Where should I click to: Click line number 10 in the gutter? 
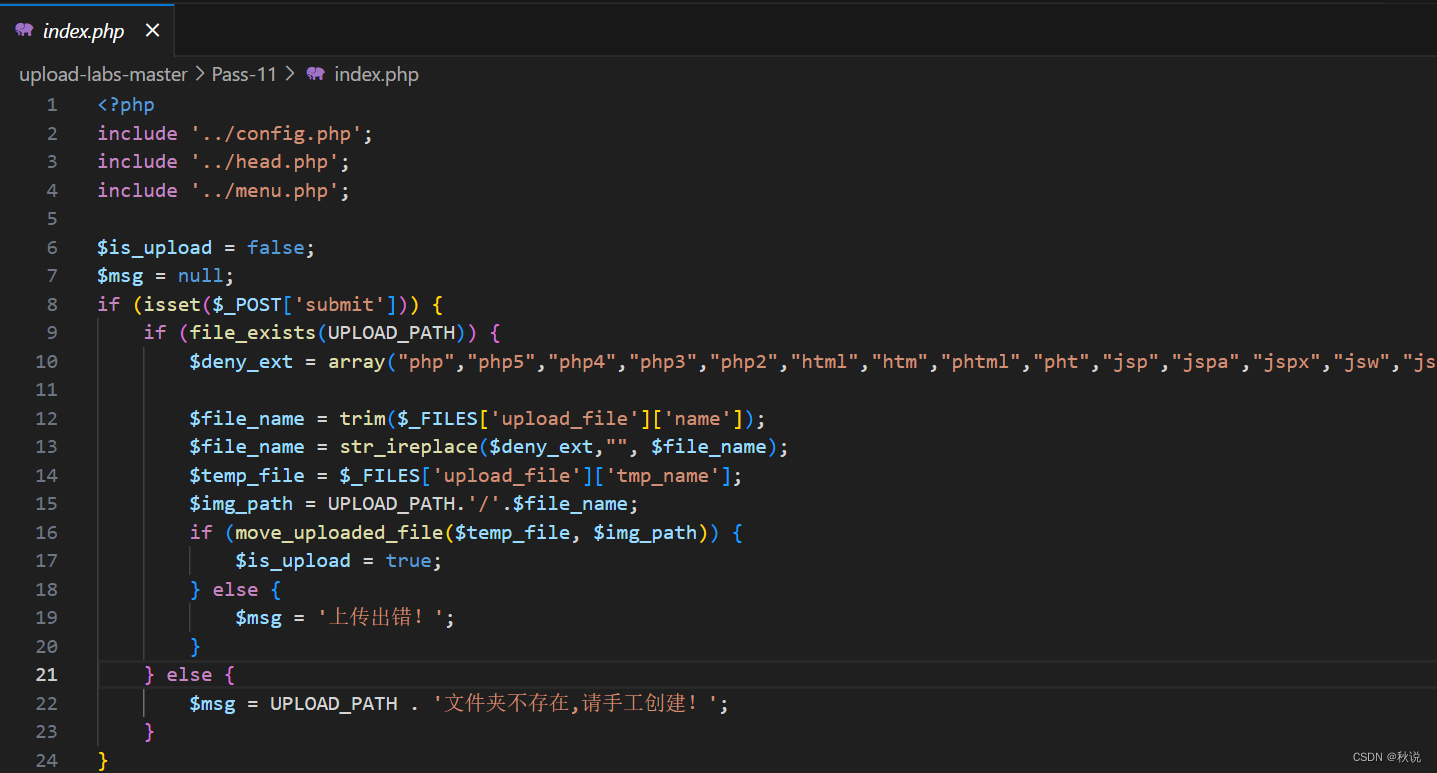tap(47, 361)
